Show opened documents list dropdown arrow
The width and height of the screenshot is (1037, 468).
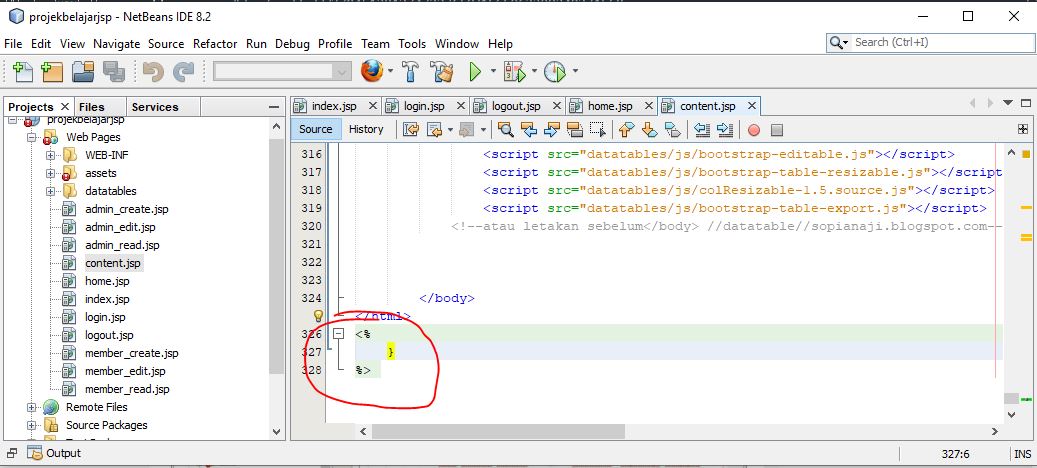[1008, 103]
